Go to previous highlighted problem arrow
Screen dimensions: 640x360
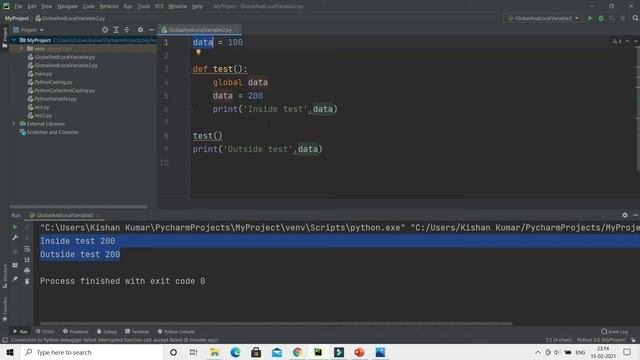[627, 41]
